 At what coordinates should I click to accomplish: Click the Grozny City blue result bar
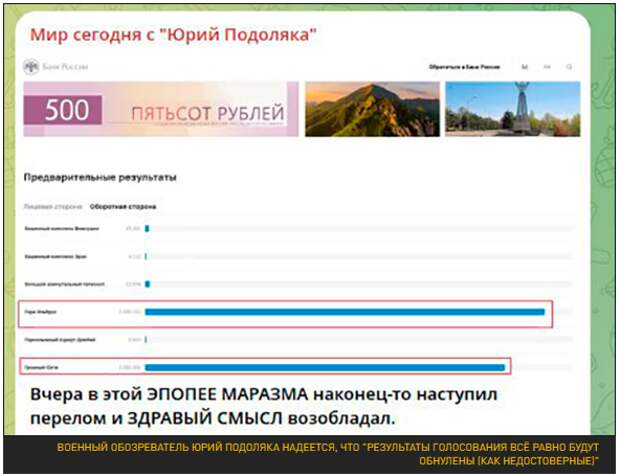coord(324,367)
